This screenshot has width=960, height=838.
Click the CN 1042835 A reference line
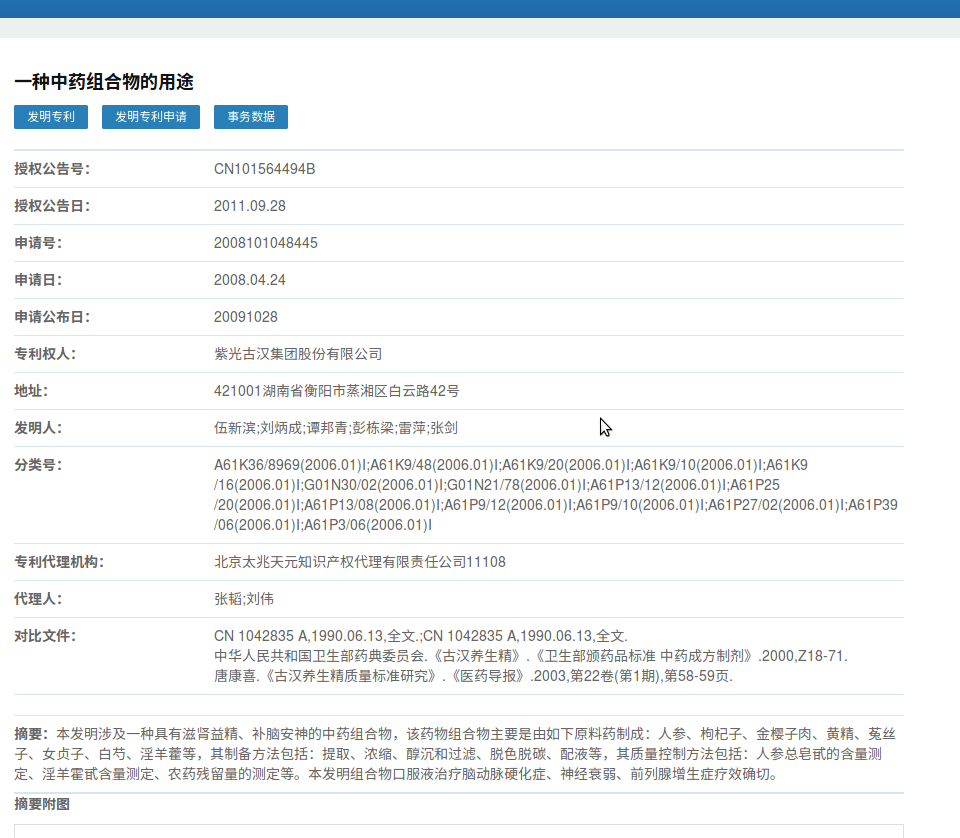coord(421,636)
